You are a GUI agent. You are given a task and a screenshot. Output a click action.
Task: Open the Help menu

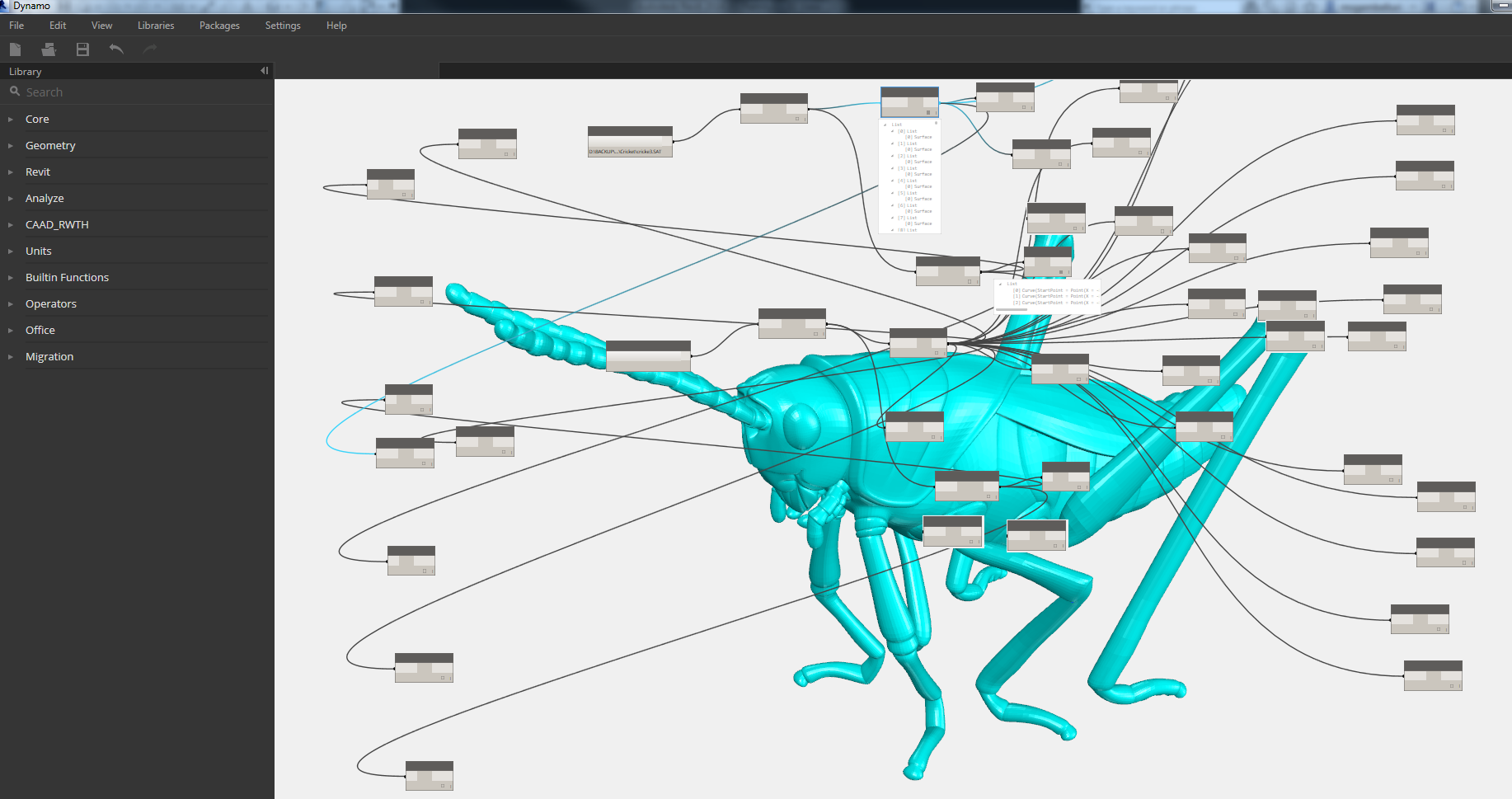(336, 26)
